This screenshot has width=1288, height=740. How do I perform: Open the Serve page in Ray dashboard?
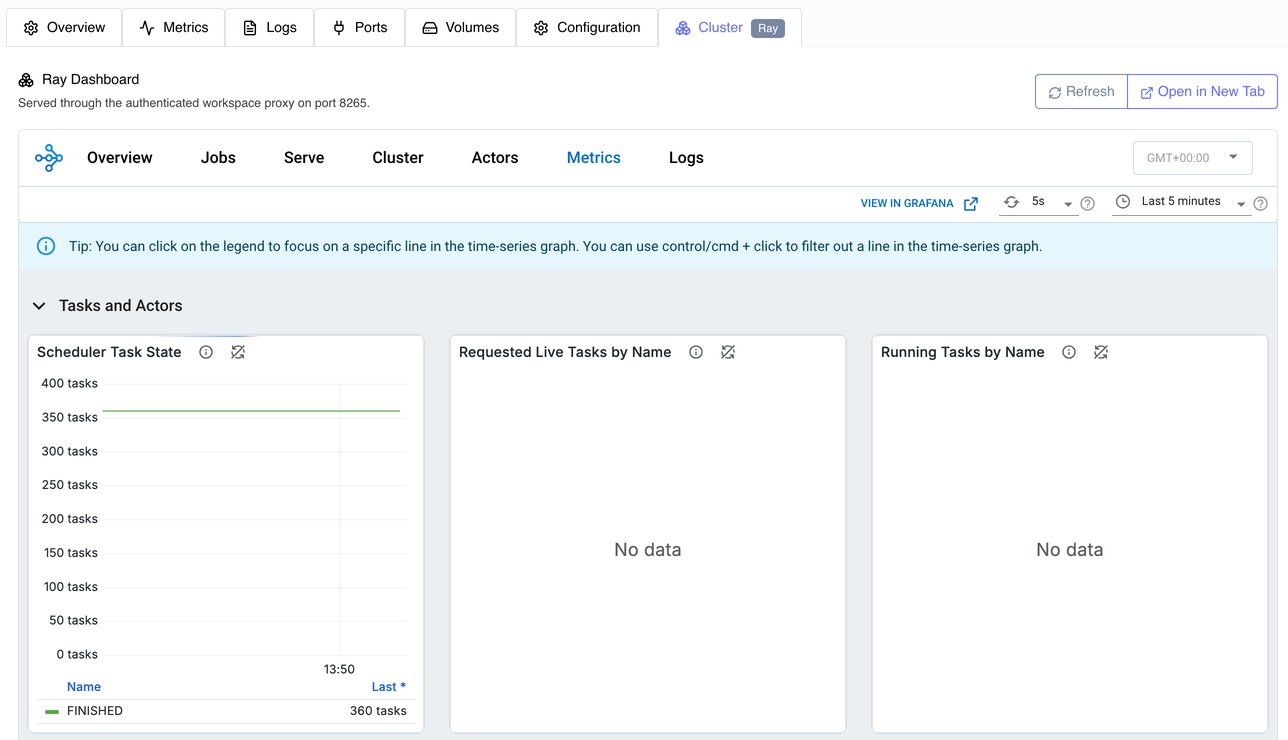[304, 158]
